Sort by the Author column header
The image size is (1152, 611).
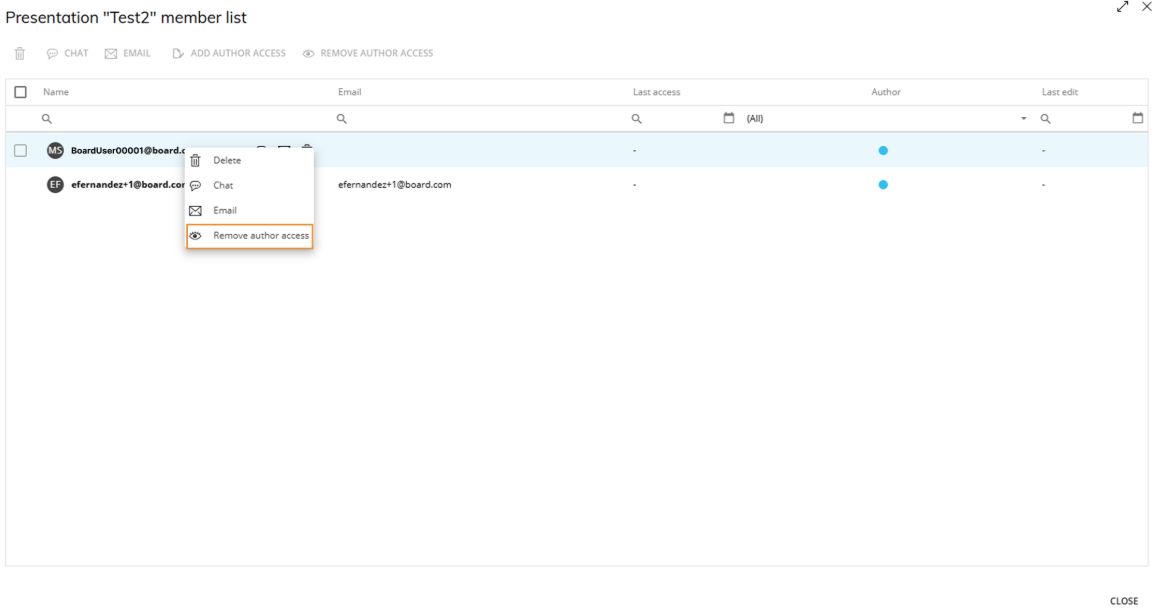(x=886, y=92)
